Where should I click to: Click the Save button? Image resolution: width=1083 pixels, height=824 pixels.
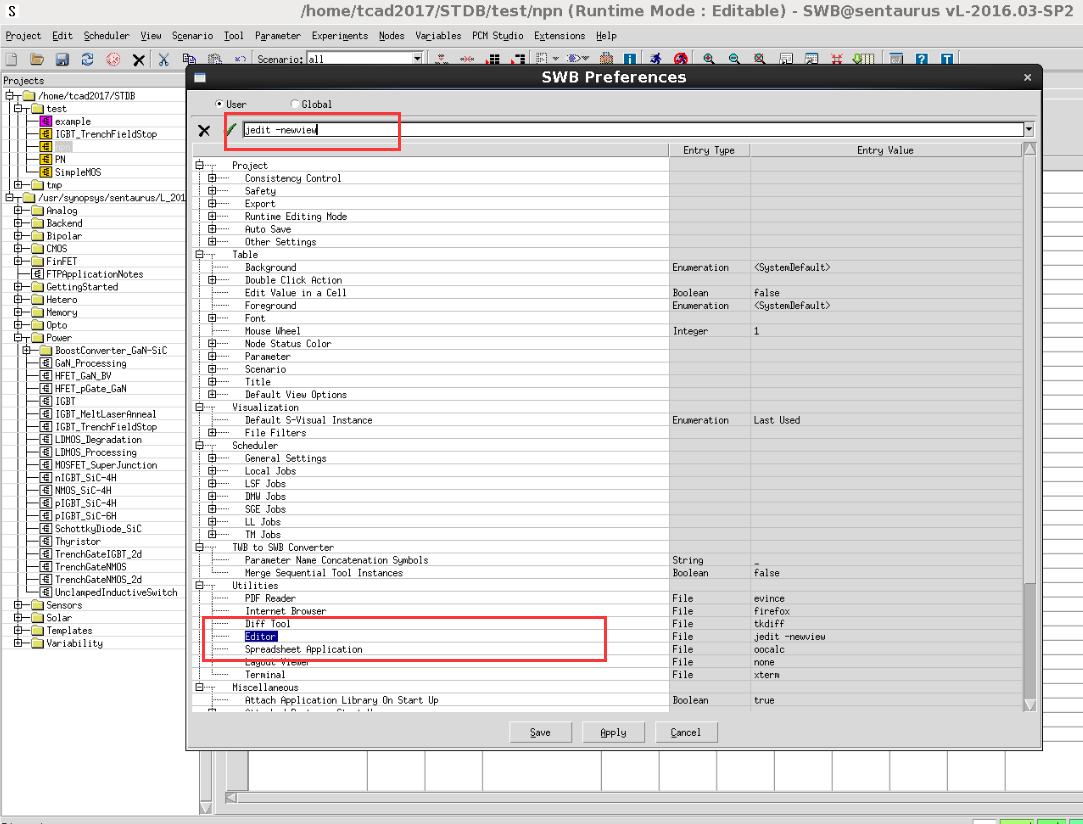(x=540, y=732)
